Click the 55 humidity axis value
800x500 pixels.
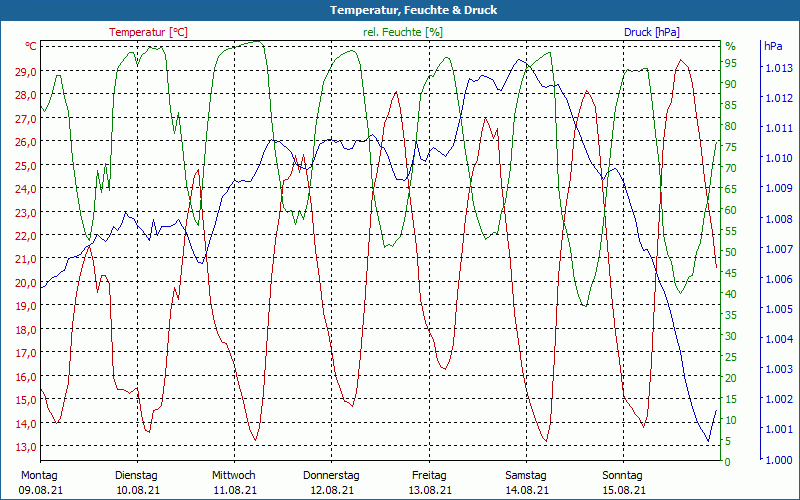tap(731, 231)
